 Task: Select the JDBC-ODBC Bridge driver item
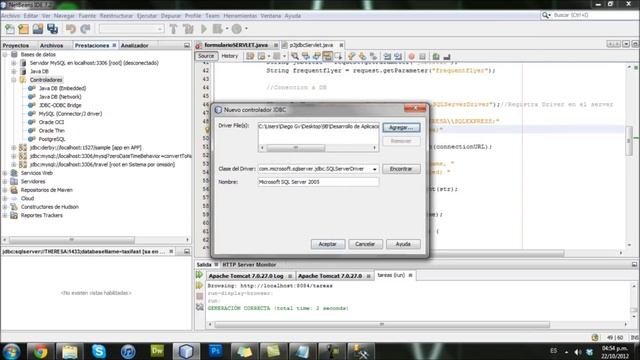pos(60,105)
